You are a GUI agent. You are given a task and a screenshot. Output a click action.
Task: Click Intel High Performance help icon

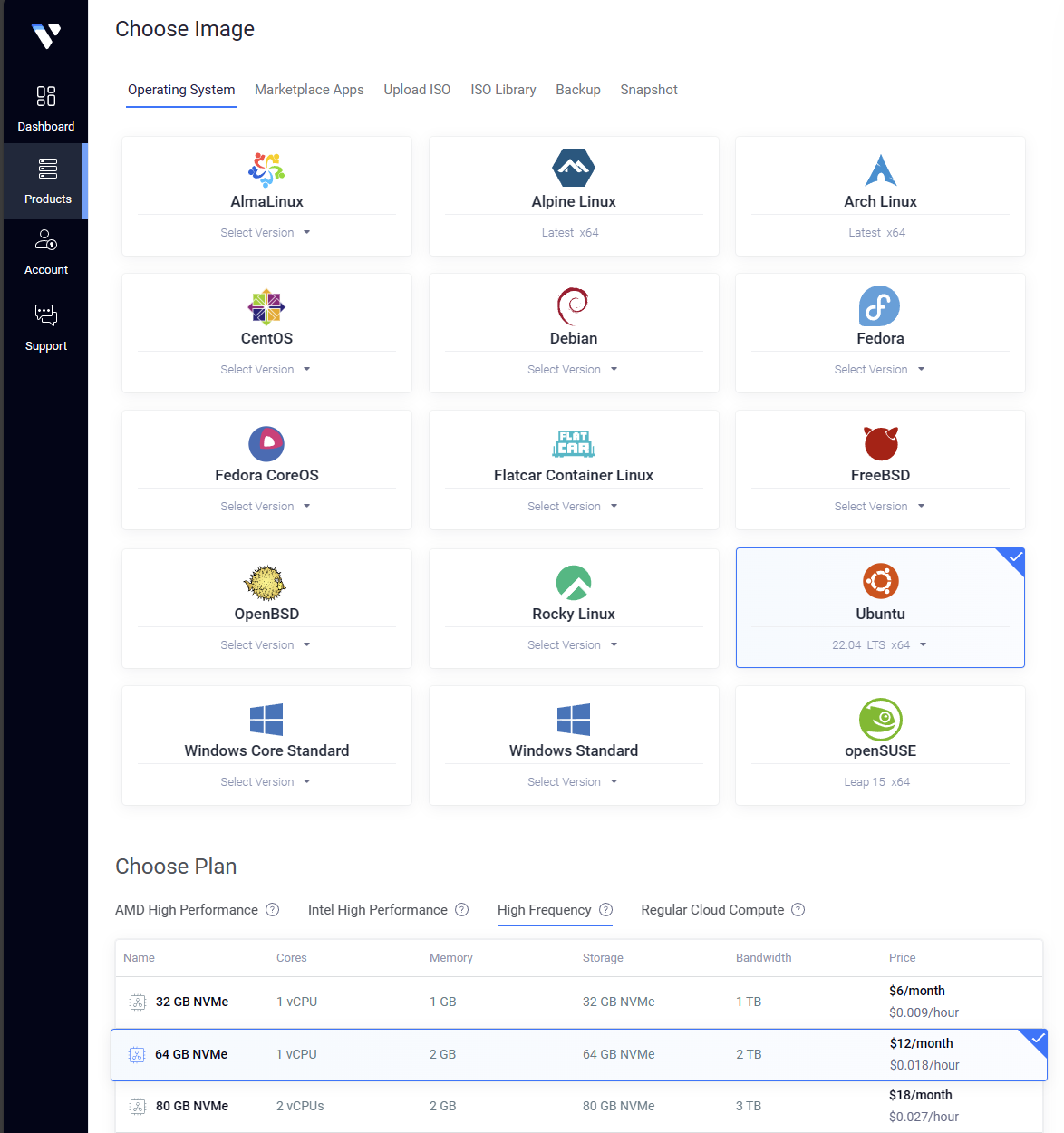[x=461, y=909]
